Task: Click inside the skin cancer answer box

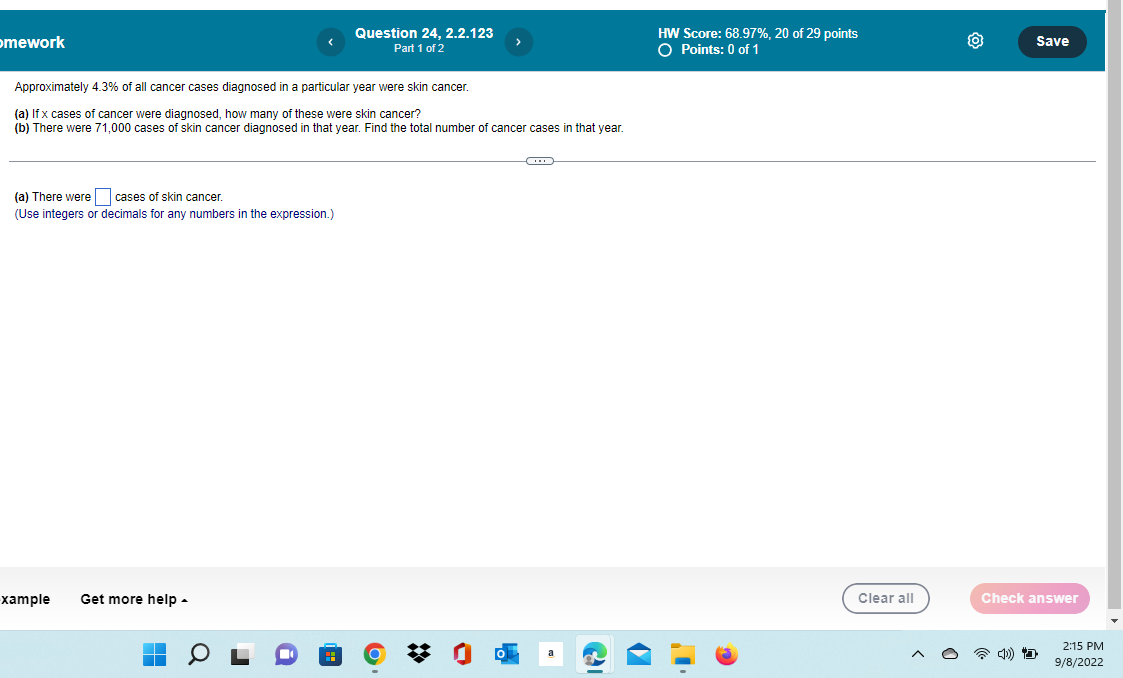Action: pyautogui.click(x=101, y=196)
